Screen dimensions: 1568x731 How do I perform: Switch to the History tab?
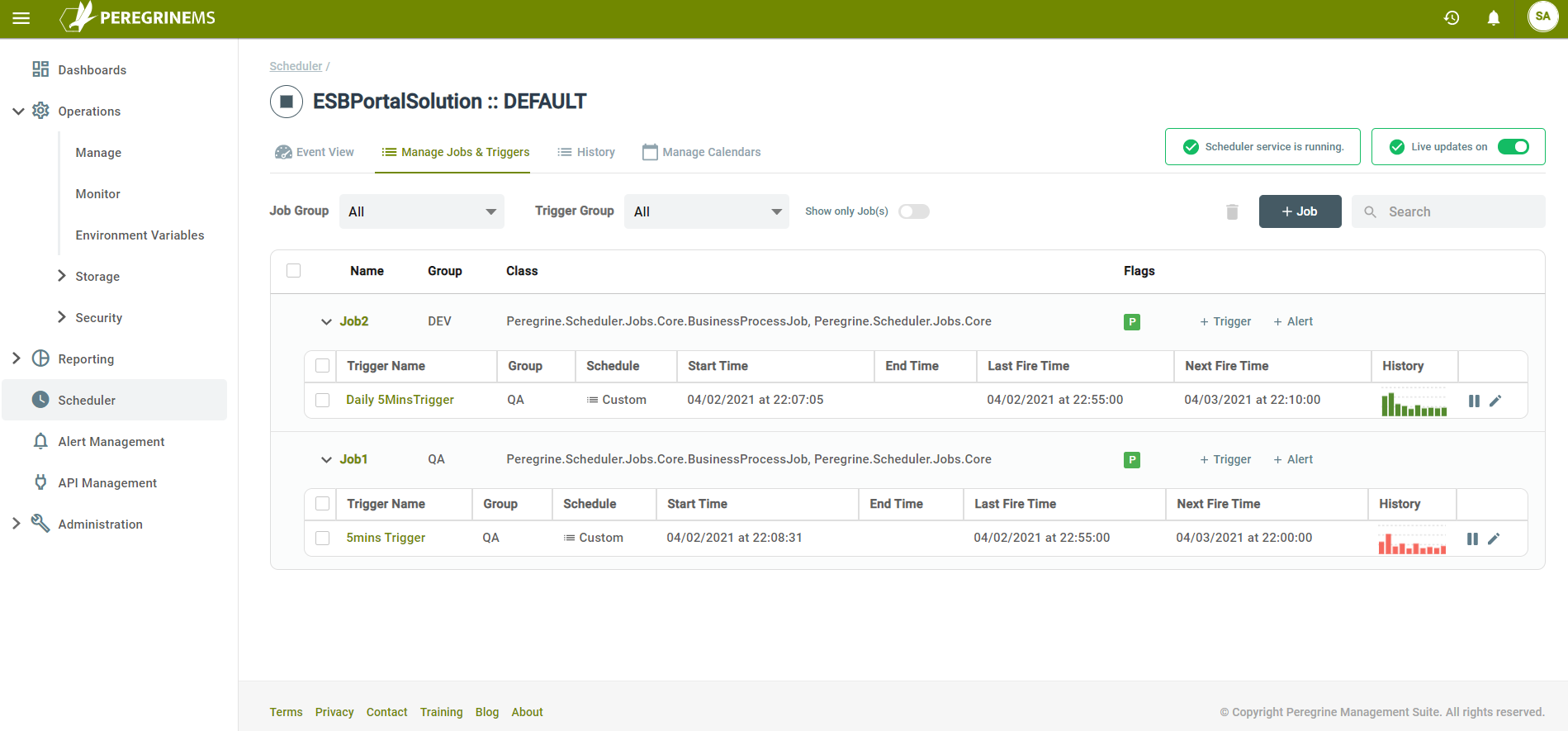click(x=586, y=152)
